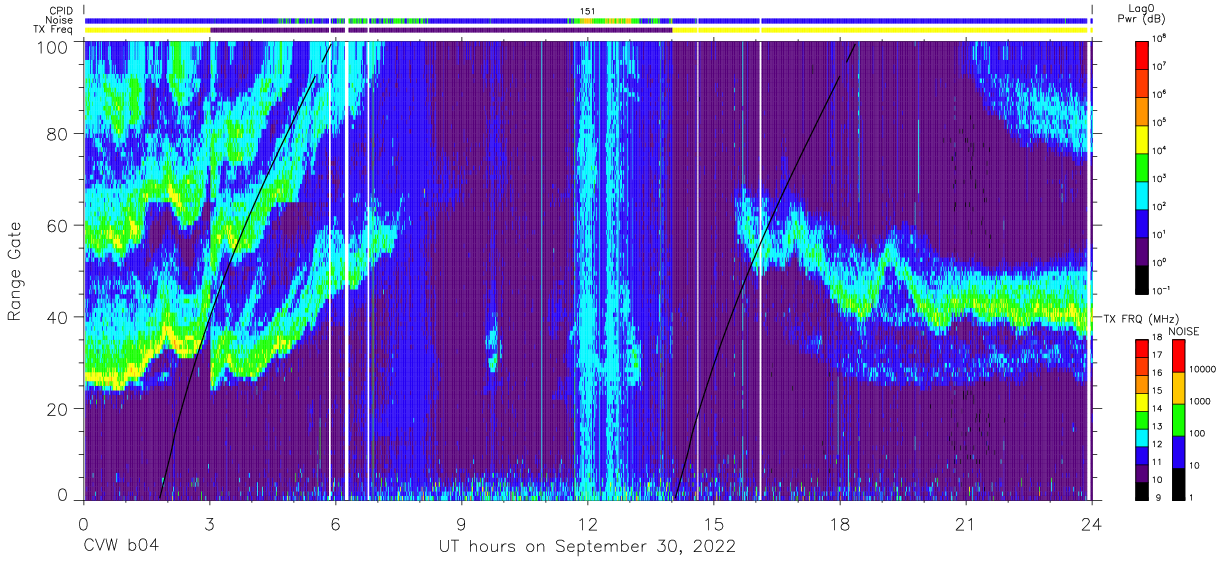Click the 1000 label on the NOISE scale

[x=1201, y=402]
